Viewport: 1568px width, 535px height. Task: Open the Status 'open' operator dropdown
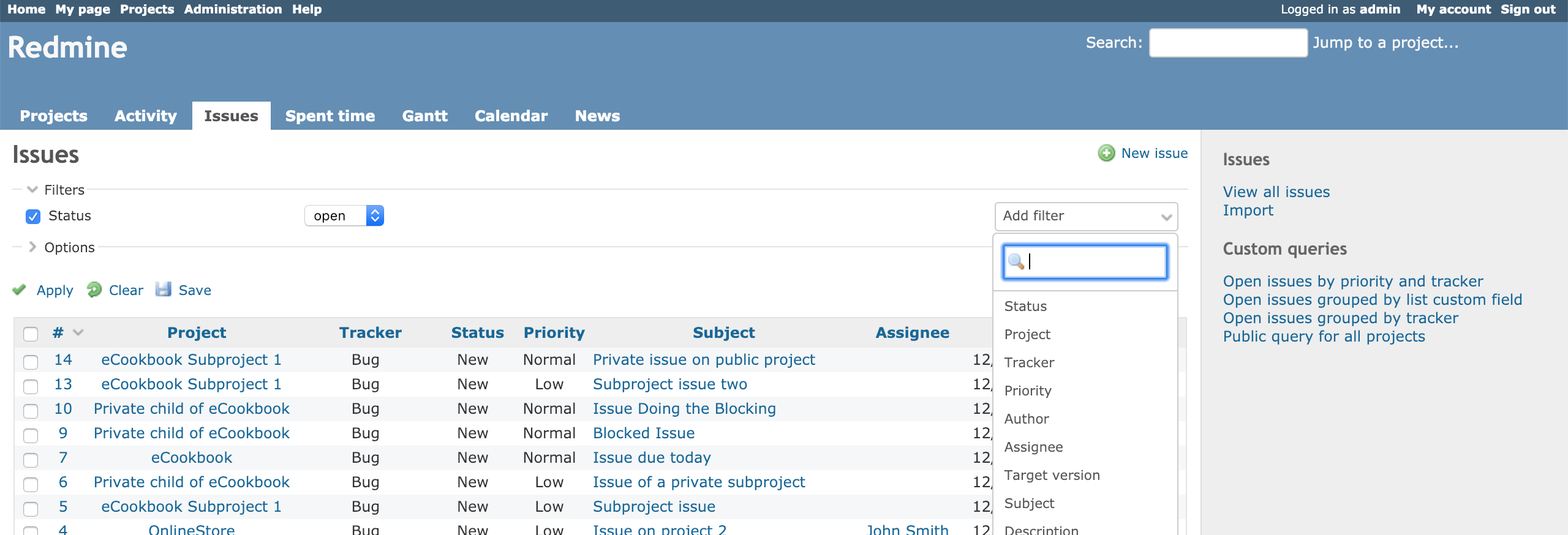344,215
